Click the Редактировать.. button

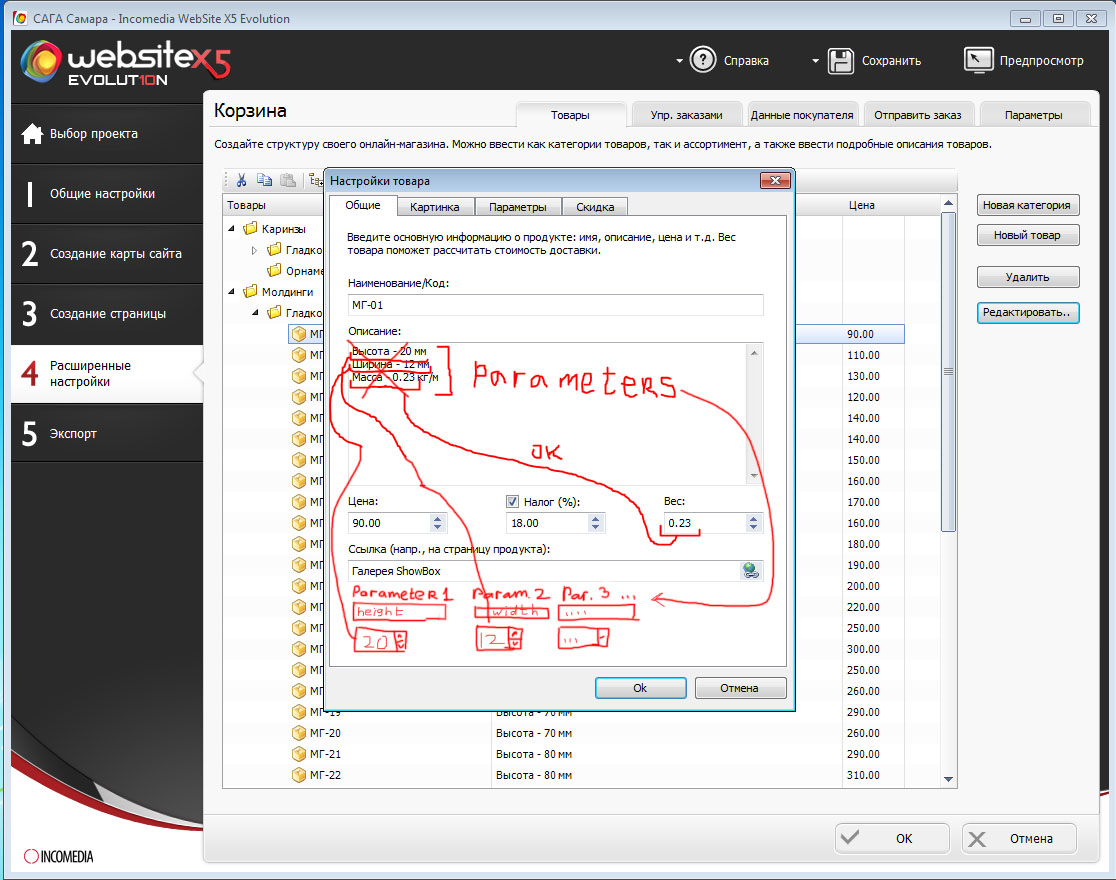[1027, 312]
